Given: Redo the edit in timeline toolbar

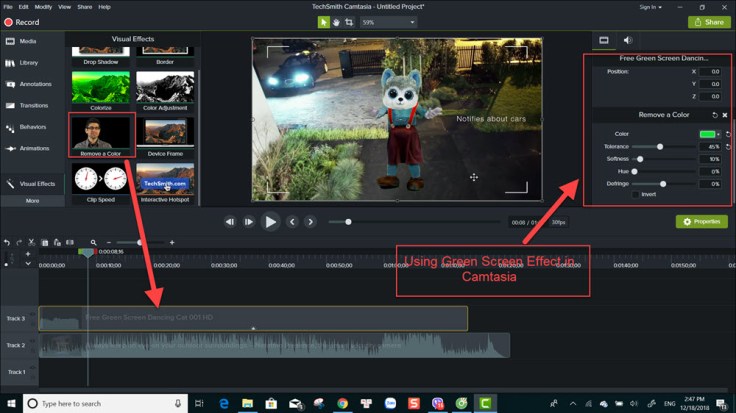Looking at the screenshot, I should [19, 243].
